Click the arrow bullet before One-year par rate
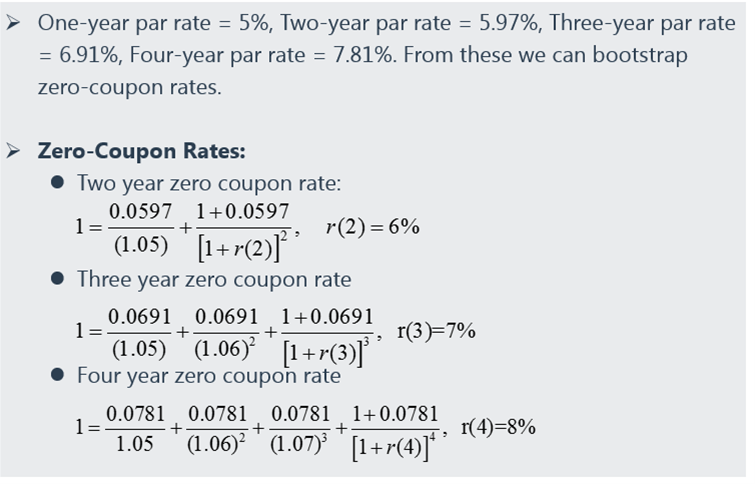Screen dimensions: 755x484 [13, 23]
